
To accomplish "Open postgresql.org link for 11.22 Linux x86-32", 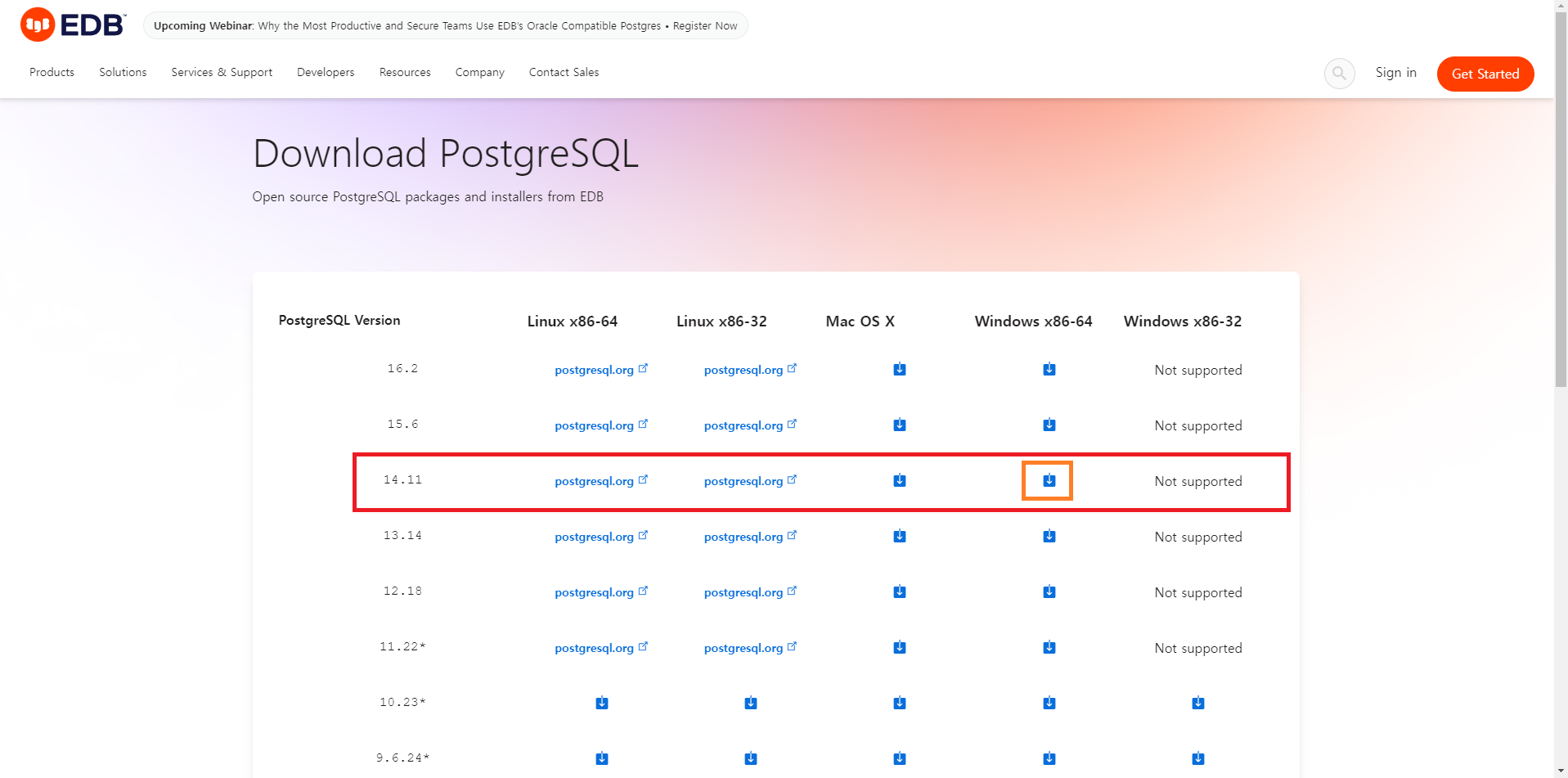I will pyautogui.click(x=750, y=648).
